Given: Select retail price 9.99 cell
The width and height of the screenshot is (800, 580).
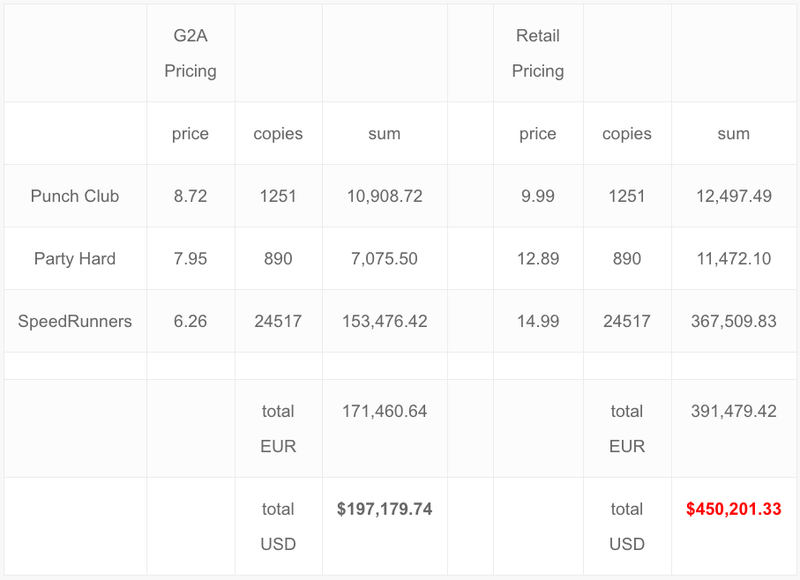Looking at the screenshot, I should [x=538, y=196].
